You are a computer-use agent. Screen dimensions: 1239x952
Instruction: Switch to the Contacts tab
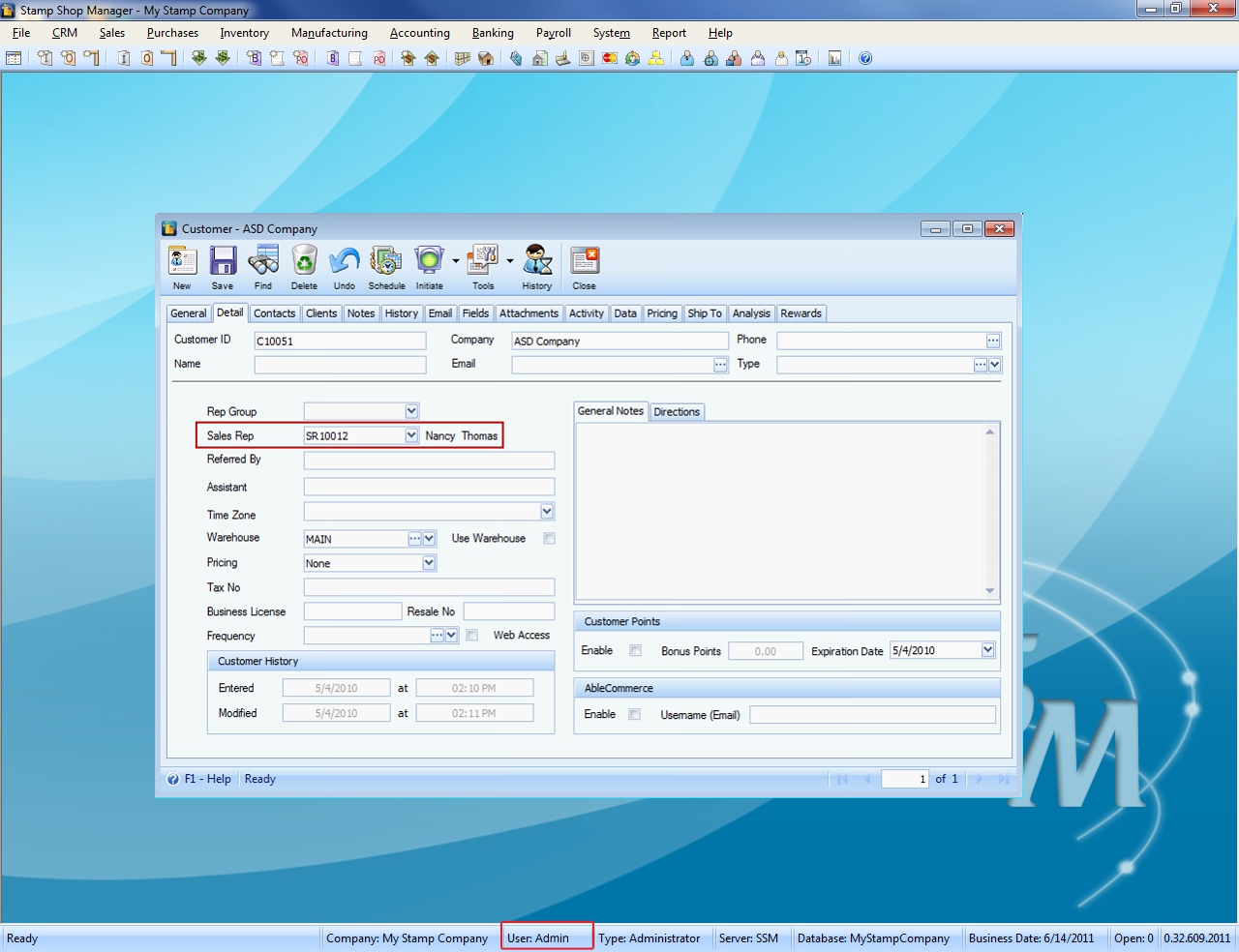coord(274,313)
